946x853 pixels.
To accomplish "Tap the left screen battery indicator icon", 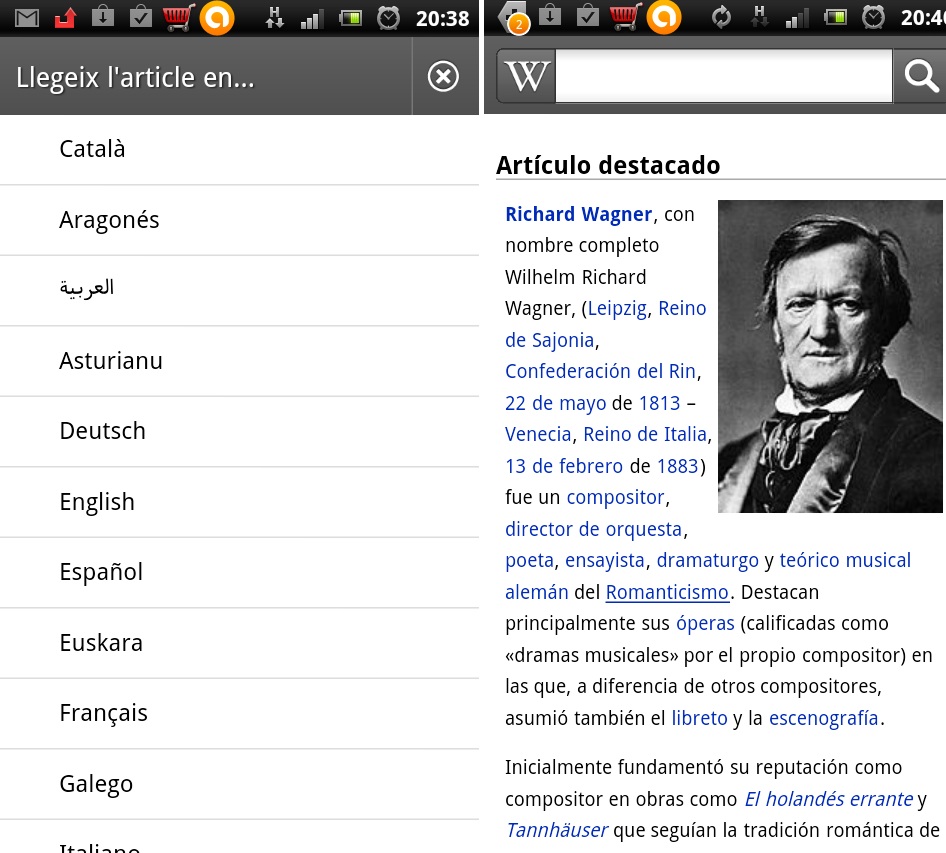I will pos(350,18).
